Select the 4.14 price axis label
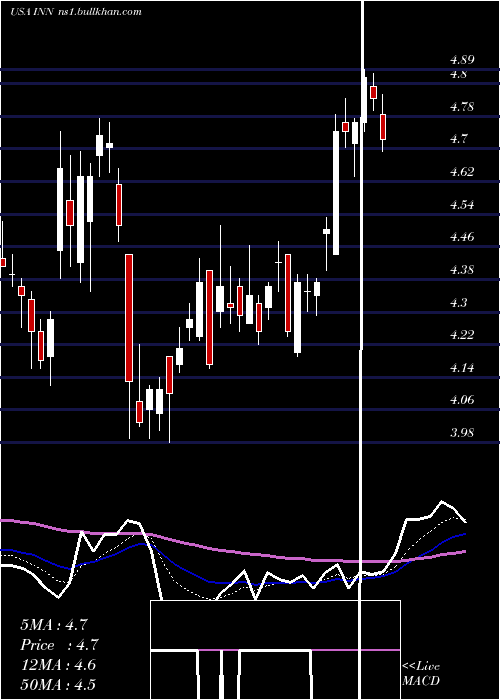The width and height of the screenshot is (500, 700). (x=462, y=368)
